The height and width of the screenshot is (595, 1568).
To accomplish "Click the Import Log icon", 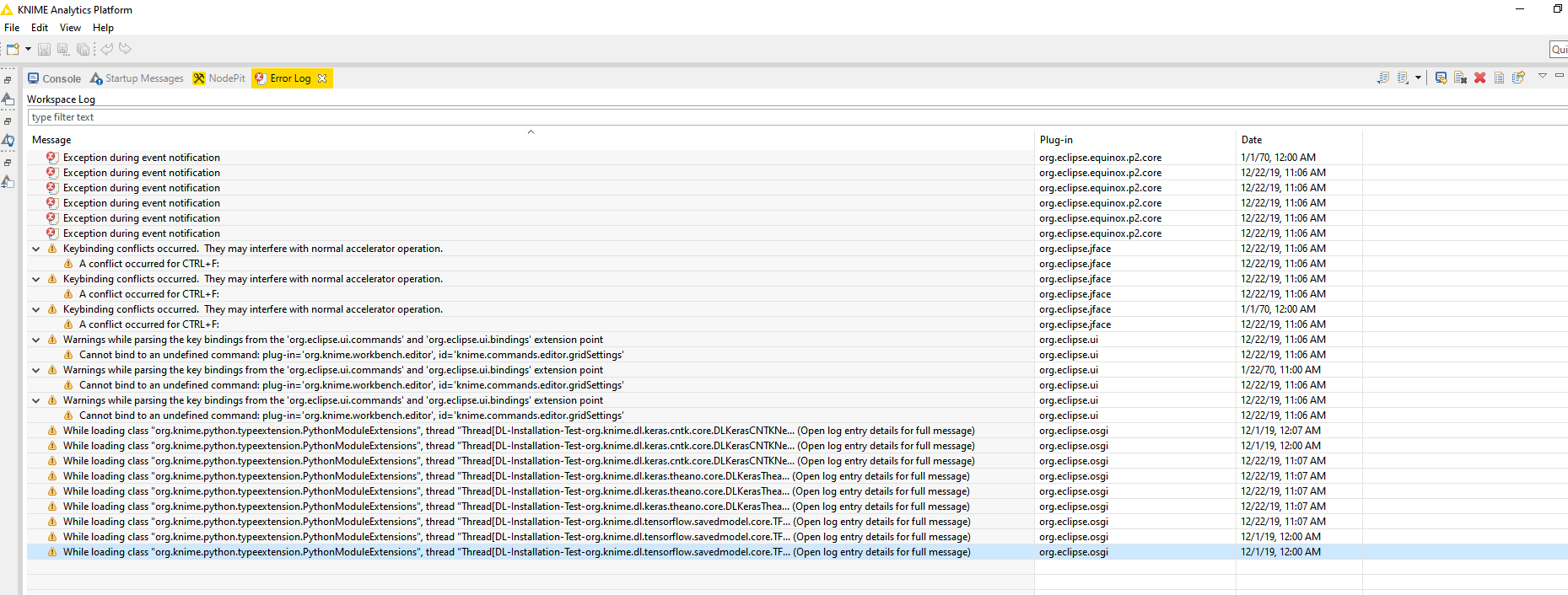I will click(x=1403, y=78).
